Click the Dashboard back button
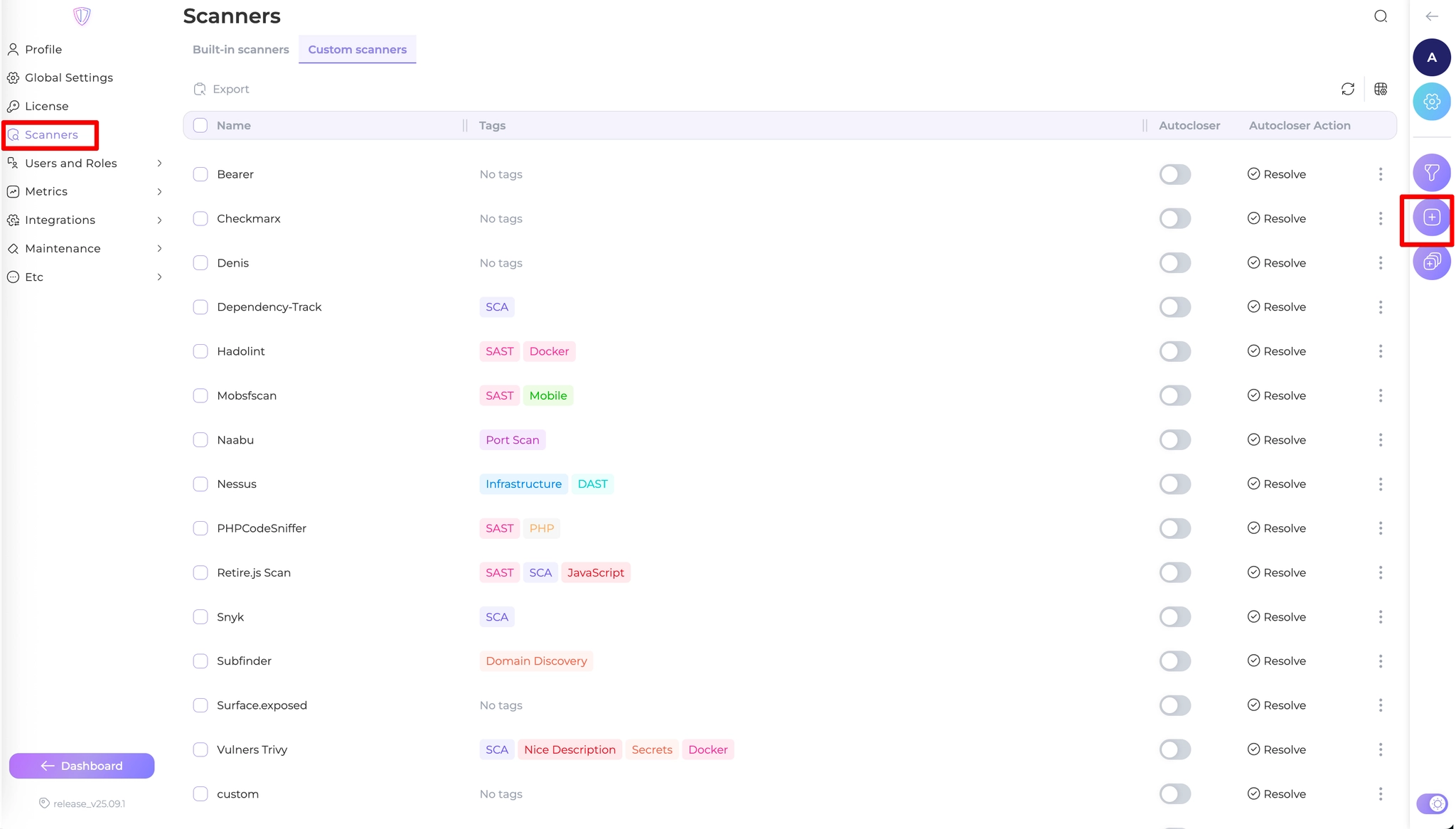 pos(82,766)
